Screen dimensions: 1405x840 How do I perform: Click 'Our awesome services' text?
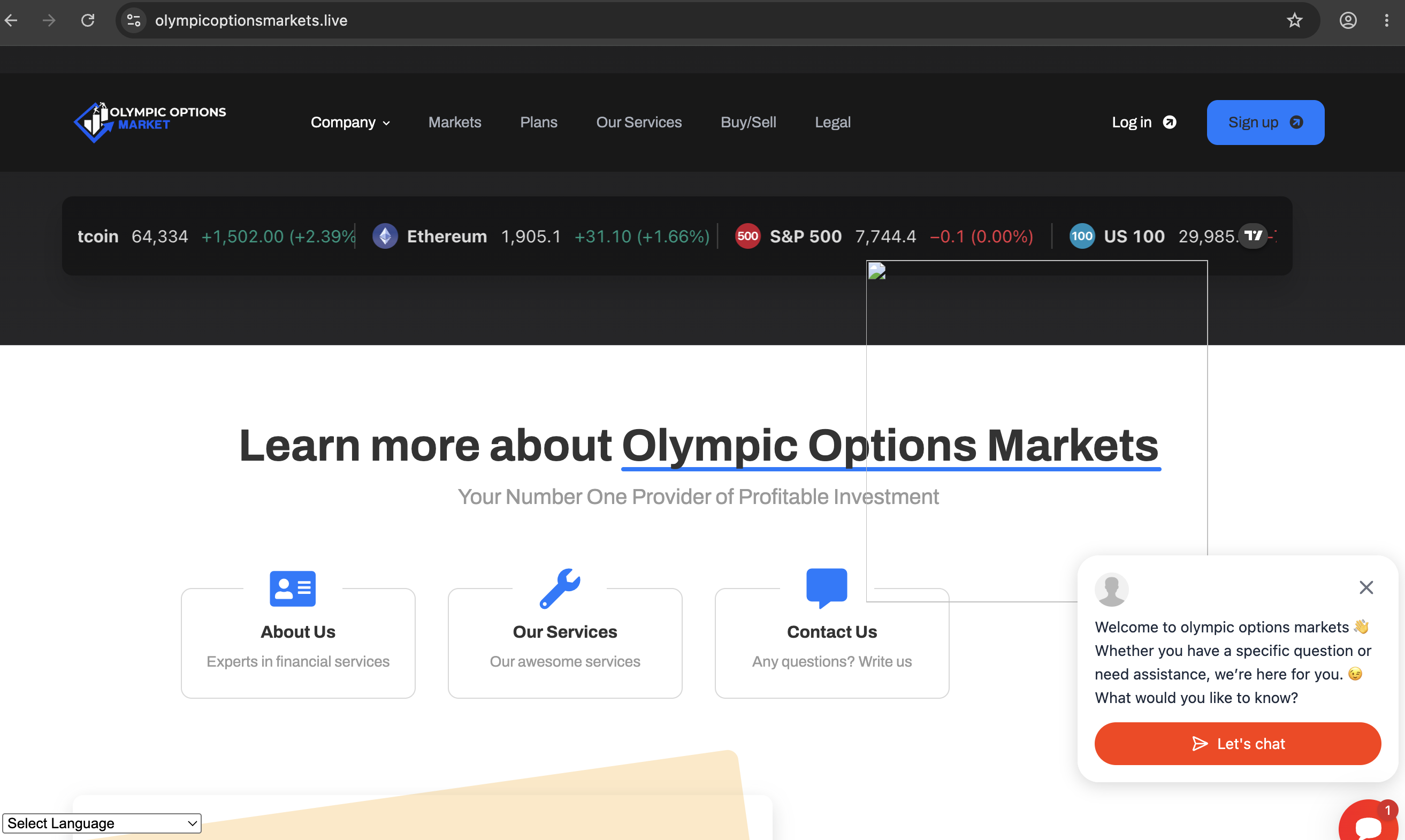pyautogui.click(x=564, y=661)
